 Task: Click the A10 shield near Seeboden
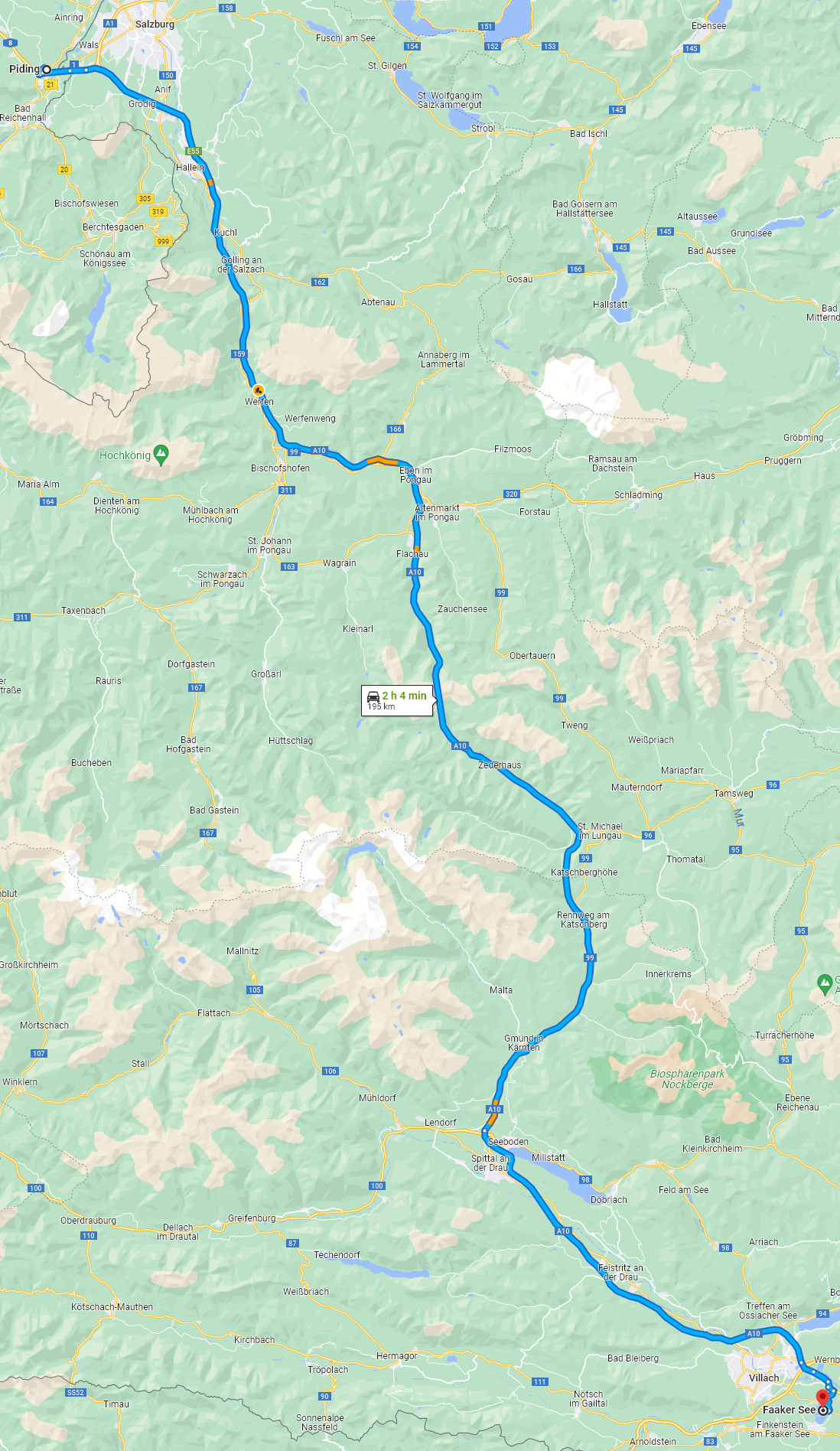point(494,1109)
